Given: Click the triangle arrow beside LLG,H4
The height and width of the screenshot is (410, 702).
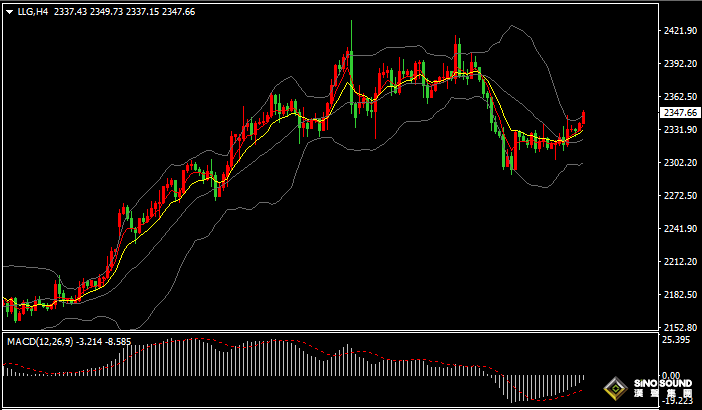Looking at the screenshot, I should click(x=8, y=12).
